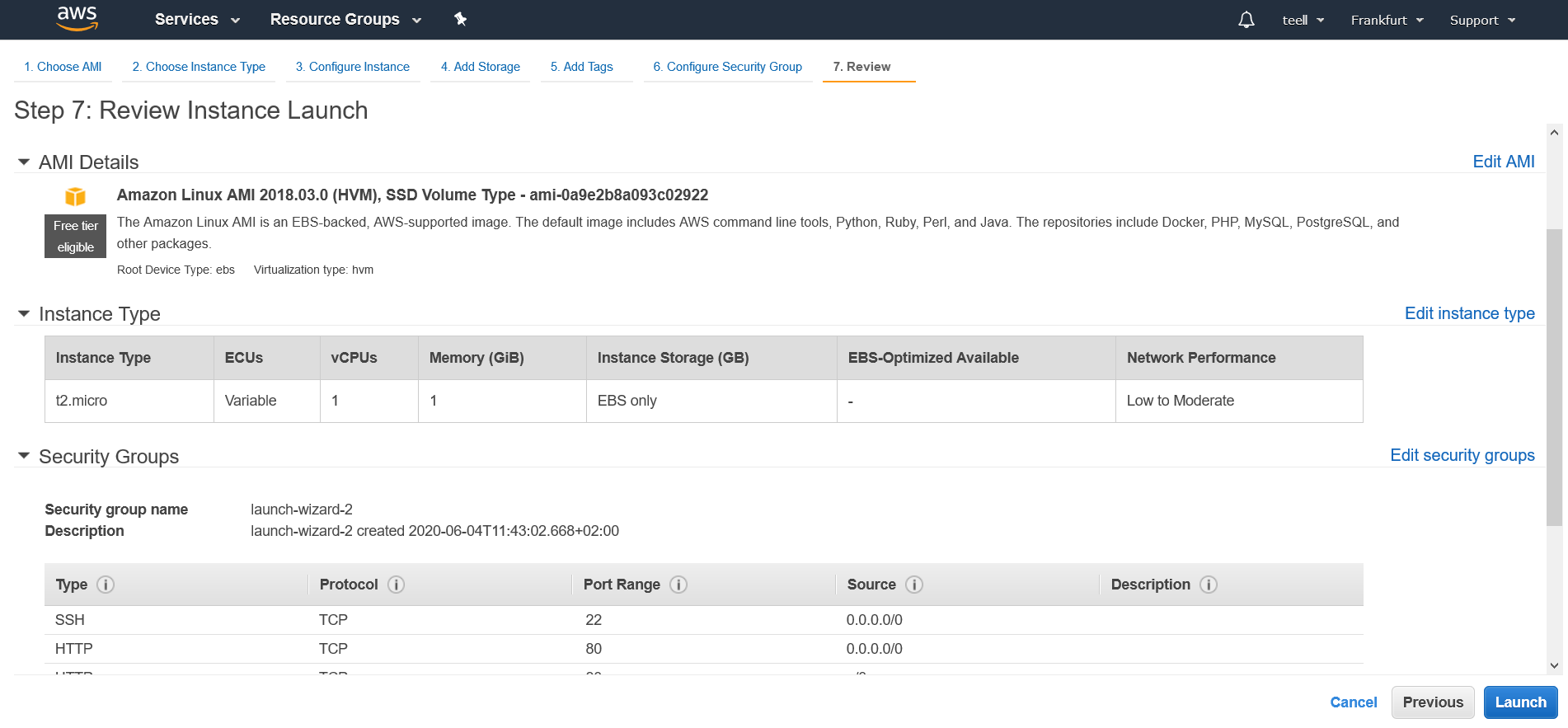Go to step 3 Configure Instance

tap(353, 67)
